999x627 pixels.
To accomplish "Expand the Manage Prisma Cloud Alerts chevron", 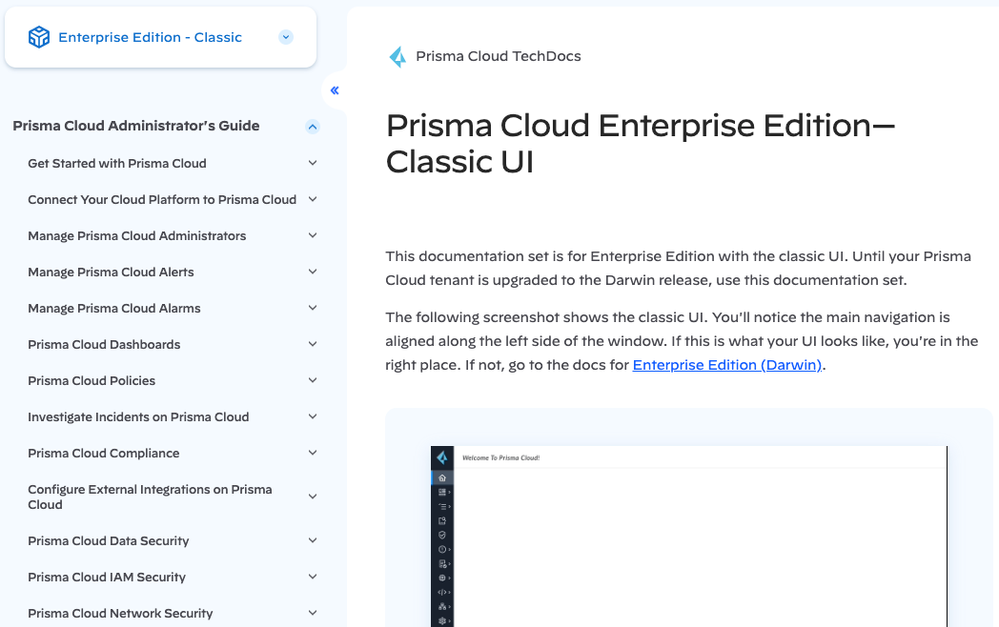I will [313, 272].
